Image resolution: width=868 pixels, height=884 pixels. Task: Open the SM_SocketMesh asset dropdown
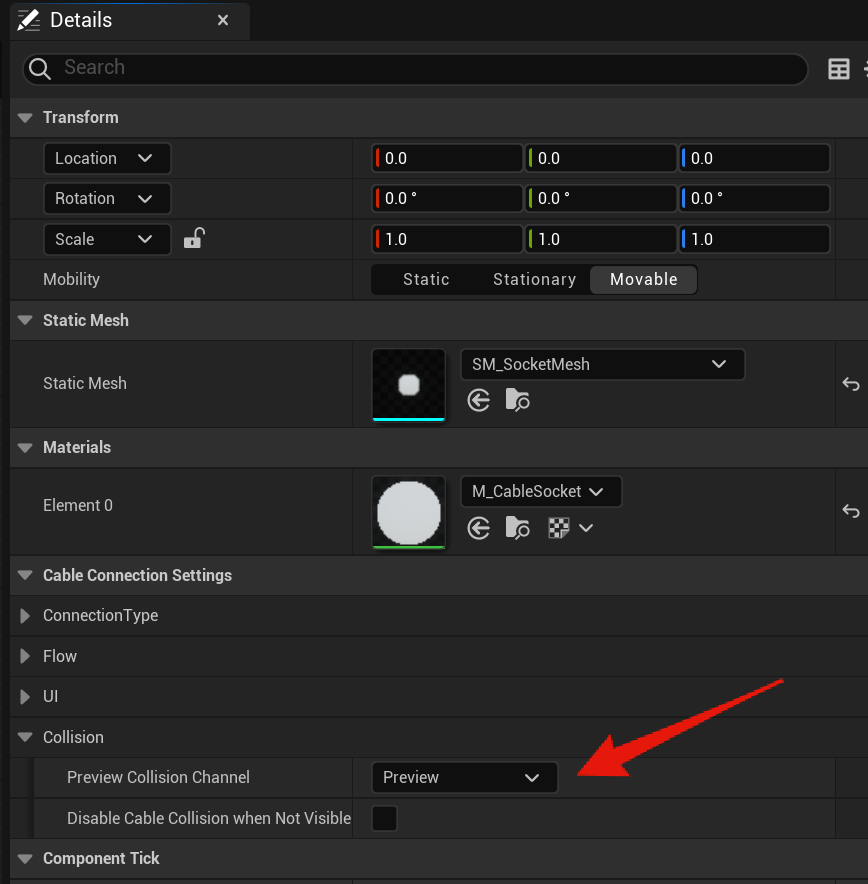tap(602, 365)
